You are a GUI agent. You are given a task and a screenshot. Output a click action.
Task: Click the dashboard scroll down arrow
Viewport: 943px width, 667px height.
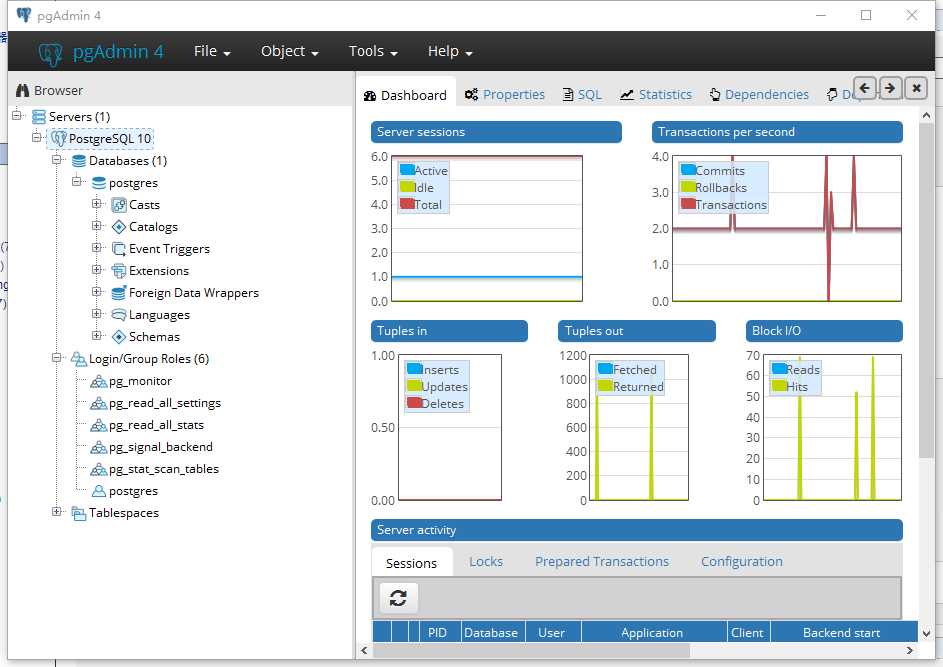926,633
